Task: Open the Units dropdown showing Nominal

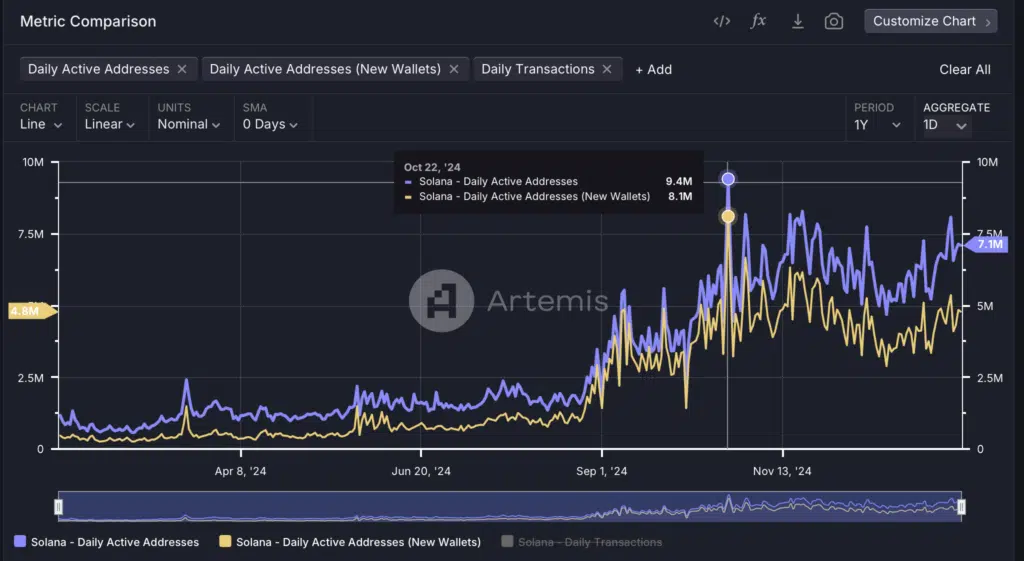Action: coord(189,125)
